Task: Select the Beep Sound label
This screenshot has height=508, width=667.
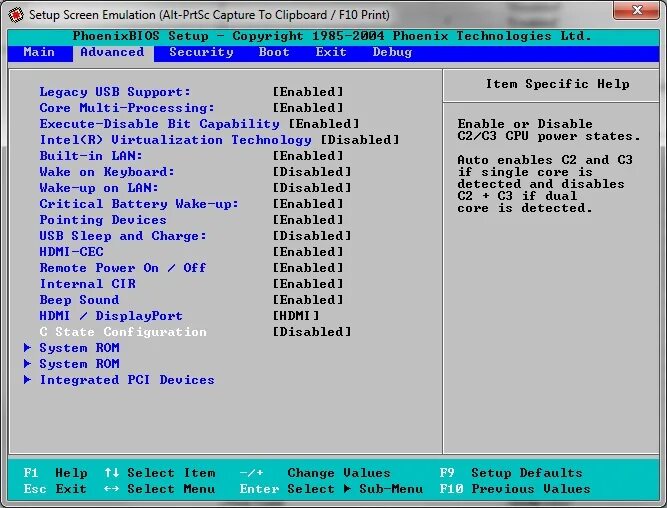Action: point(80,300)
